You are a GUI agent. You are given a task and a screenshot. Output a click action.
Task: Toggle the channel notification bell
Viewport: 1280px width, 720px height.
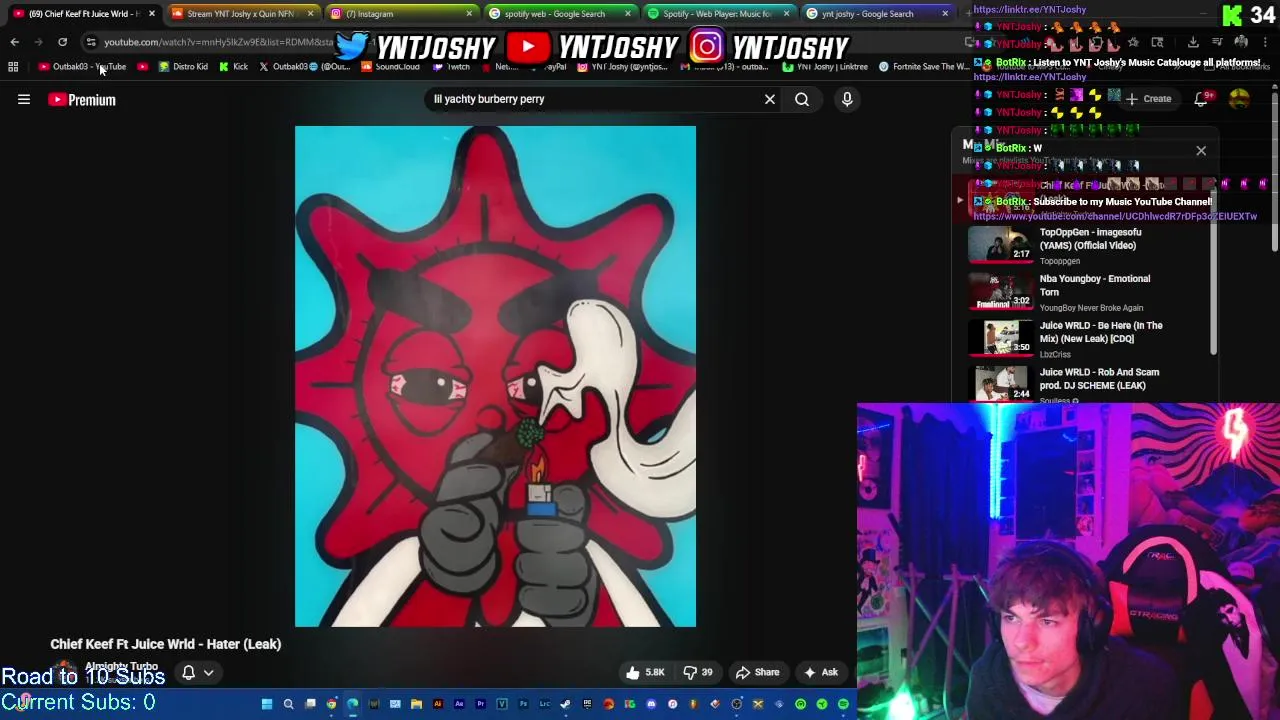(x=188, y=672)
